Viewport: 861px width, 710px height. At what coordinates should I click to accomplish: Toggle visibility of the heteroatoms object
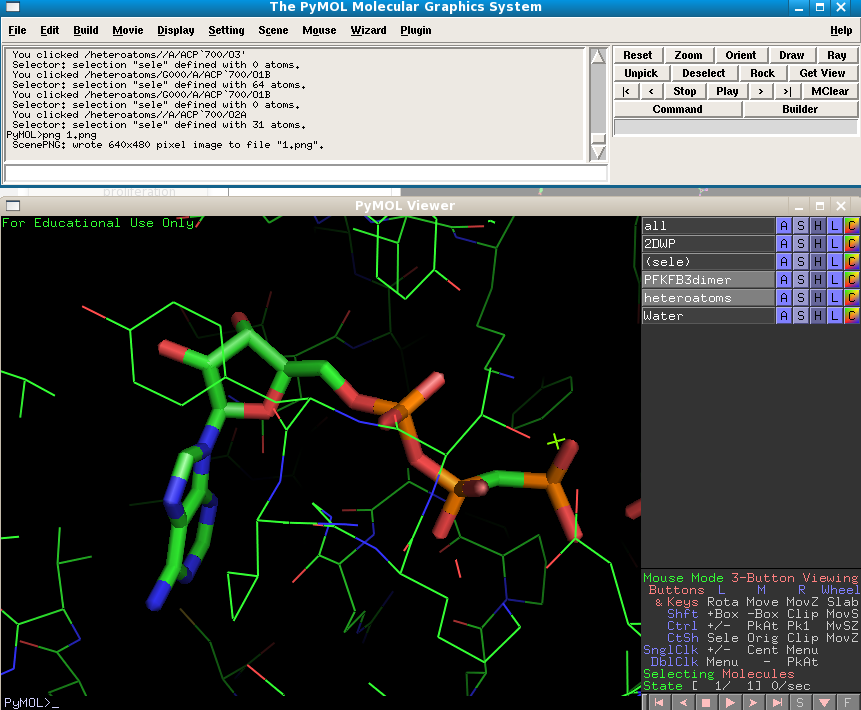(708, 298)
